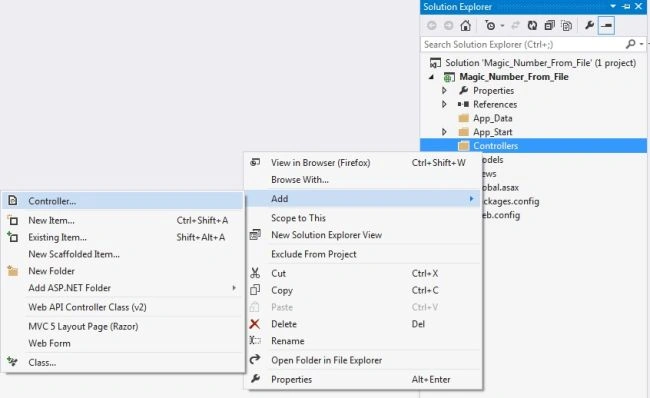Select New Scaffolded Item...
Image resolution: width=650 pixels, height=398 pixels.
tap(123, 254)
